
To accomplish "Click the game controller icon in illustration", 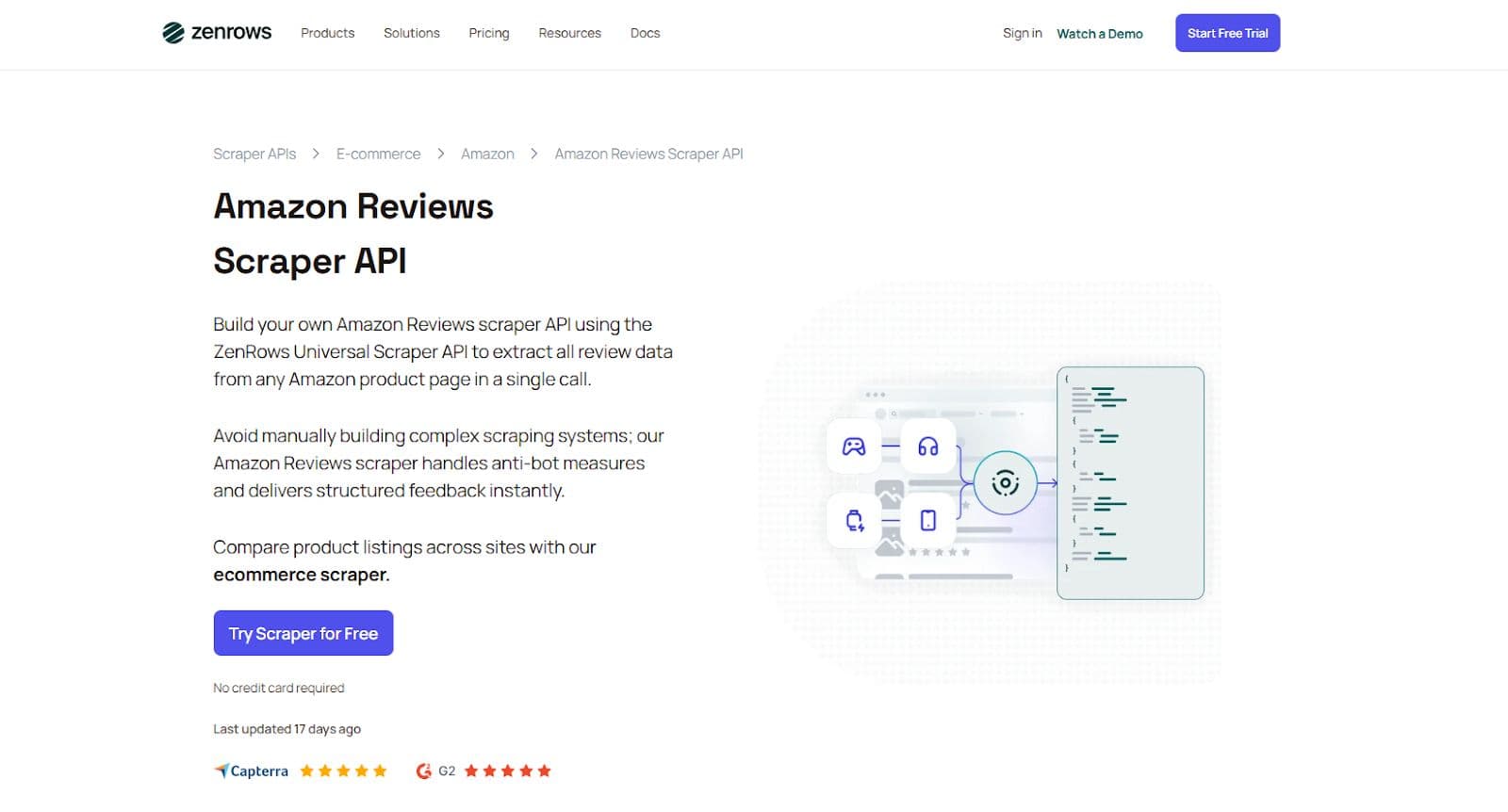I will click(854, 447).
